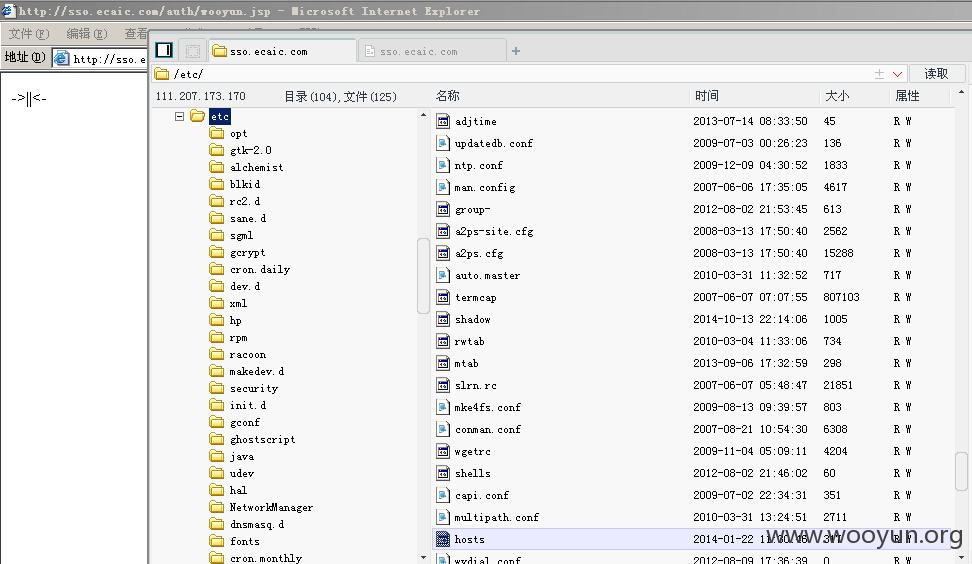Select the ntp.conf file icon
The width and height of the screenshot is (972, 564).
tap(443, 165)
